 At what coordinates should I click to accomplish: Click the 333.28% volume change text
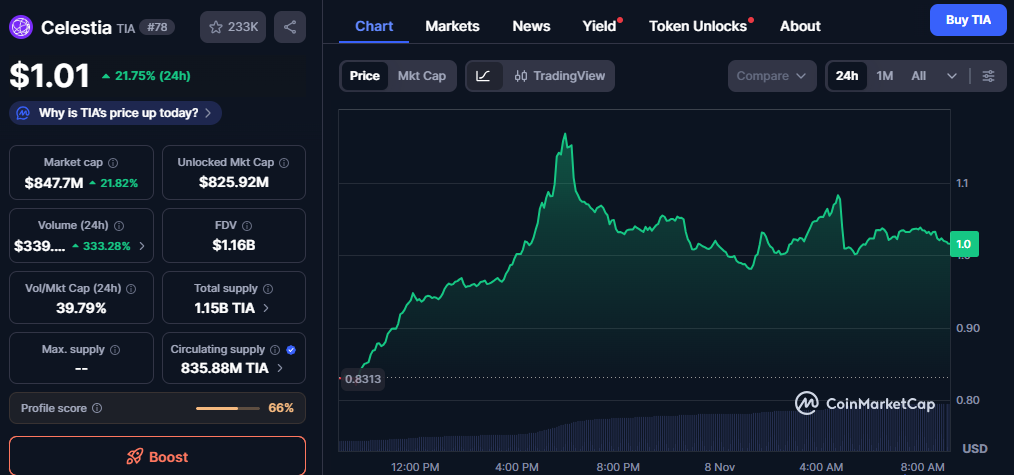tap(105, 246)
